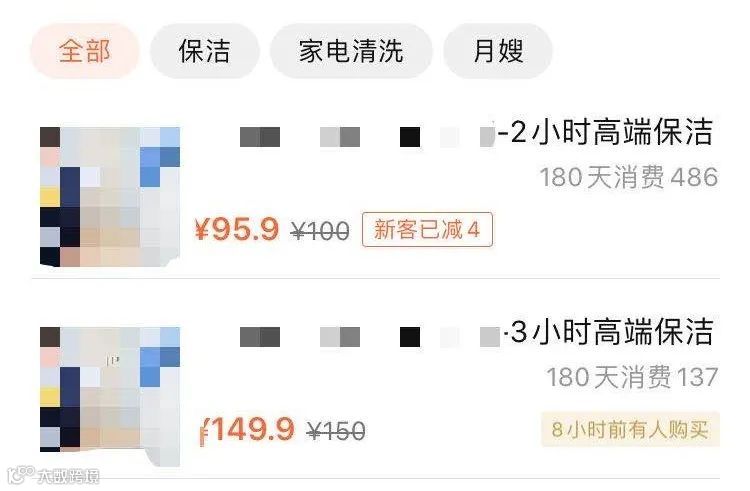Click the yen symbol before 95.9
The width and height of the screenshot is (750, 491).
coord(203,229)
